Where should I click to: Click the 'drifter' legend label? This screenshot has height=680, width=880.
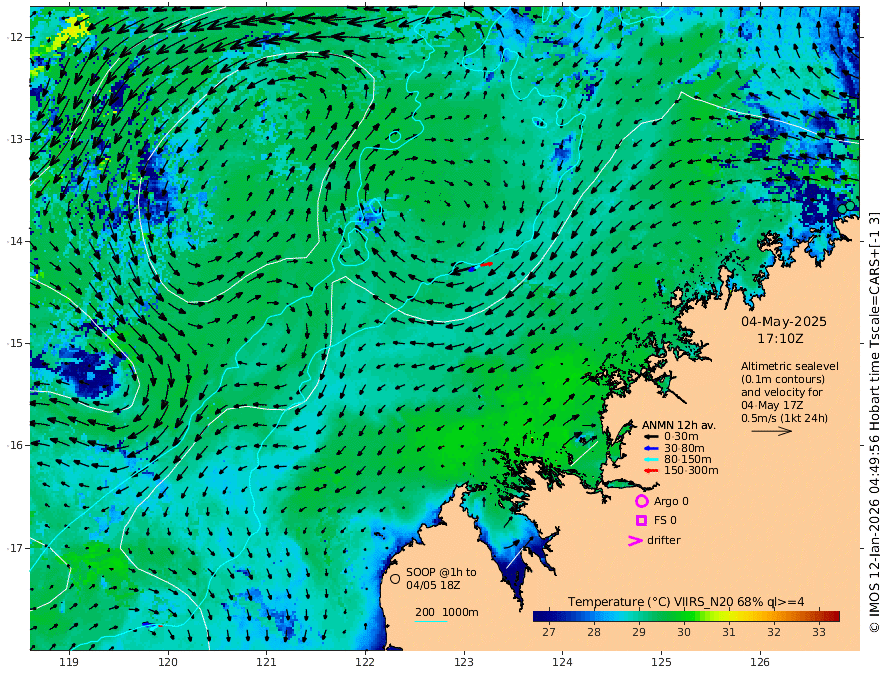(x=663, y=540)
